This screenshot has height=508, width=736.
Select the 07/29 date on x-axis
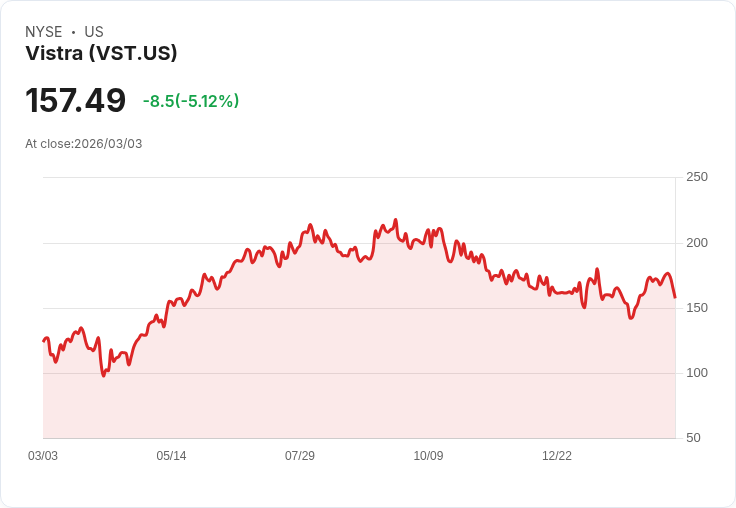(300, 456)
